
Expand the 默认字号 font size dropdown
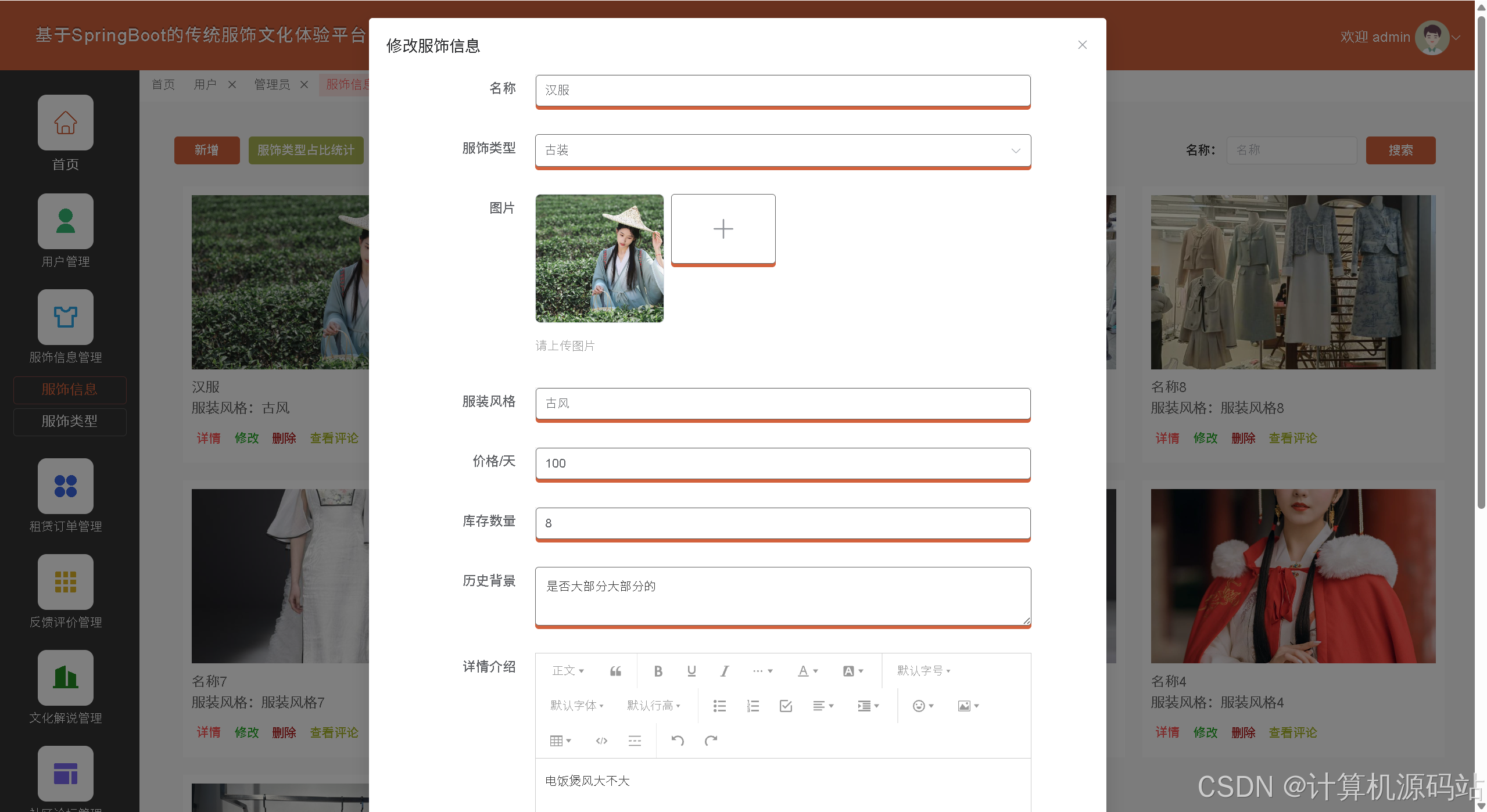(923, 671)
